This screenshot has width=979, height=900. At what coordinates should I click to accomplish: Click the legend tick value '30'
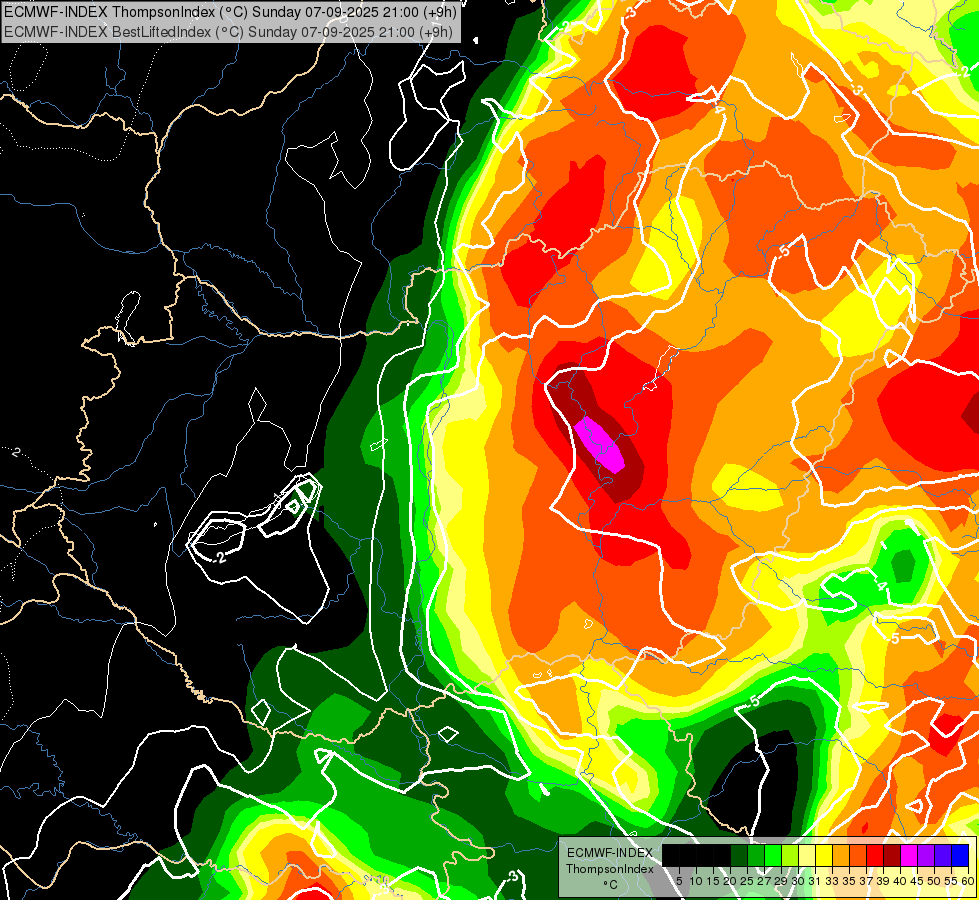[798, 881]
